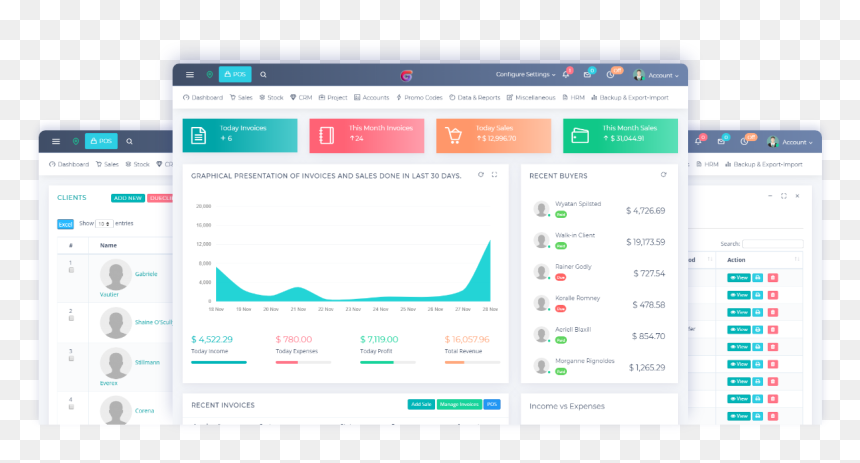Click the Today Expenses progress bar
Screen dimensions: 860x463
(x=303, y=363)
